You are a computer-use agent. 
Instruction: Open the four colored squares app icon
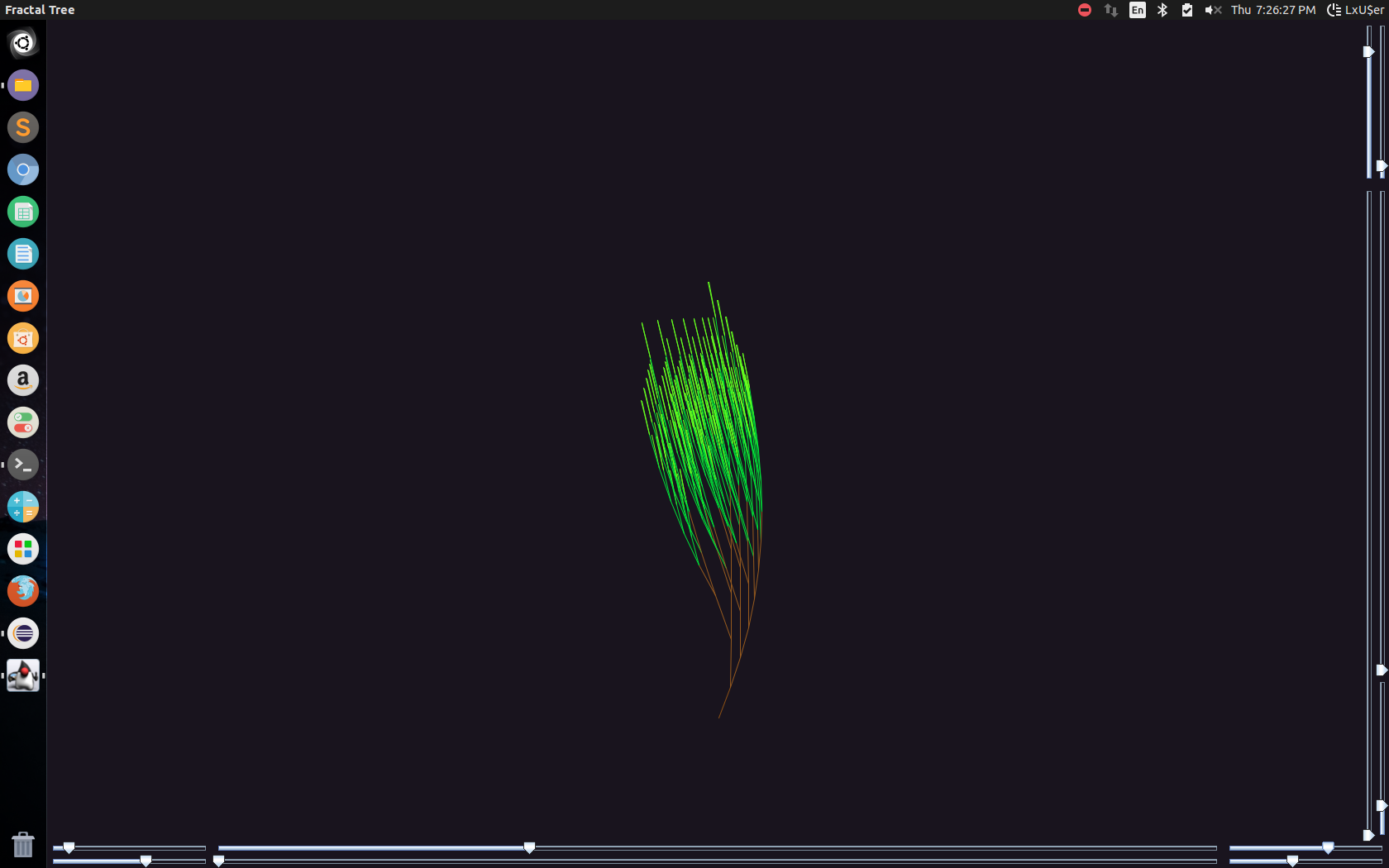point(23,549)
